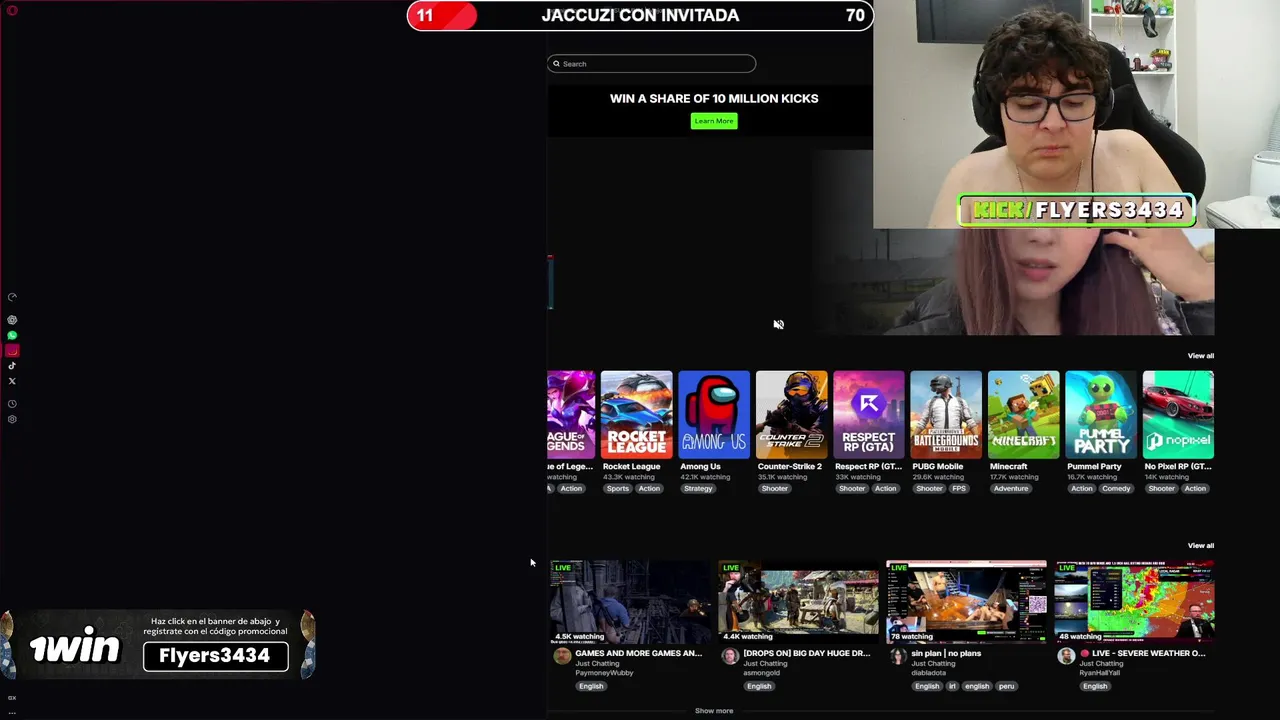Screen dimensions: 1280x720
Task: Select the highlighted pink sidebar panel icon
Action: [12, 351]
